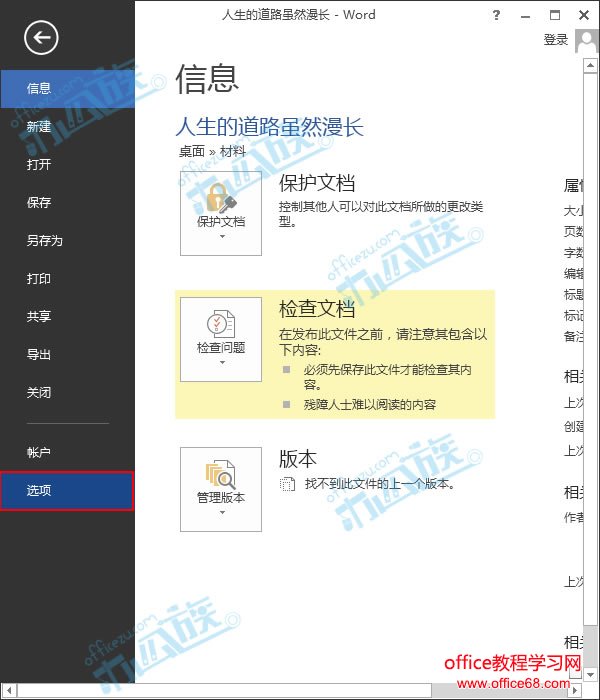
Task: Click 关闭 to close the document
Action: tap(67, 392)
